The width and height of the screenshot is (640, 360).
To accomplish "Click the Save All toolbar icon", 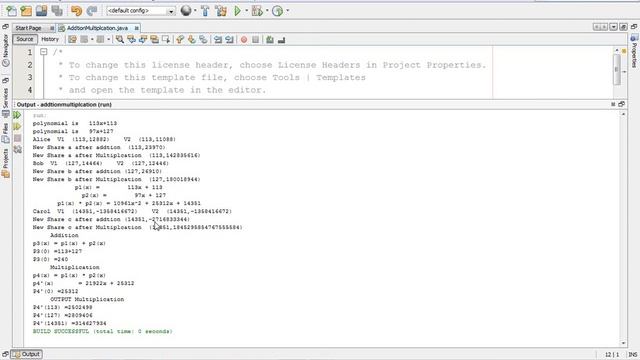I will point(57,11).
